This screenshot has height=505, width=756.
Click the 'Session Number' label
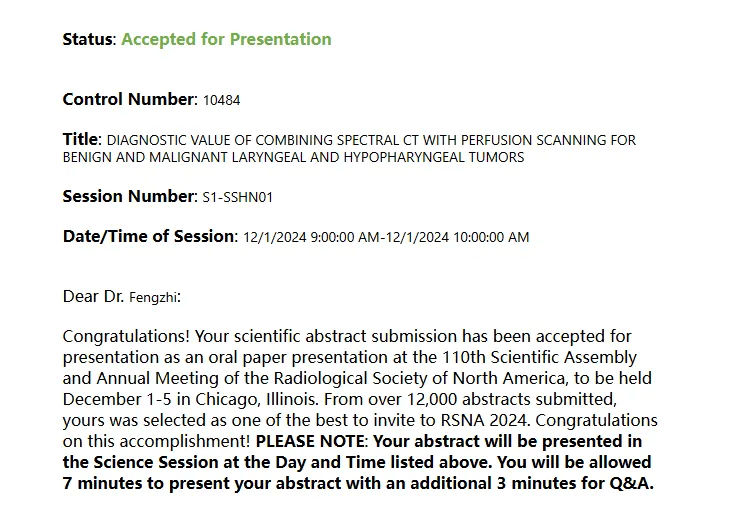(128, 196)
